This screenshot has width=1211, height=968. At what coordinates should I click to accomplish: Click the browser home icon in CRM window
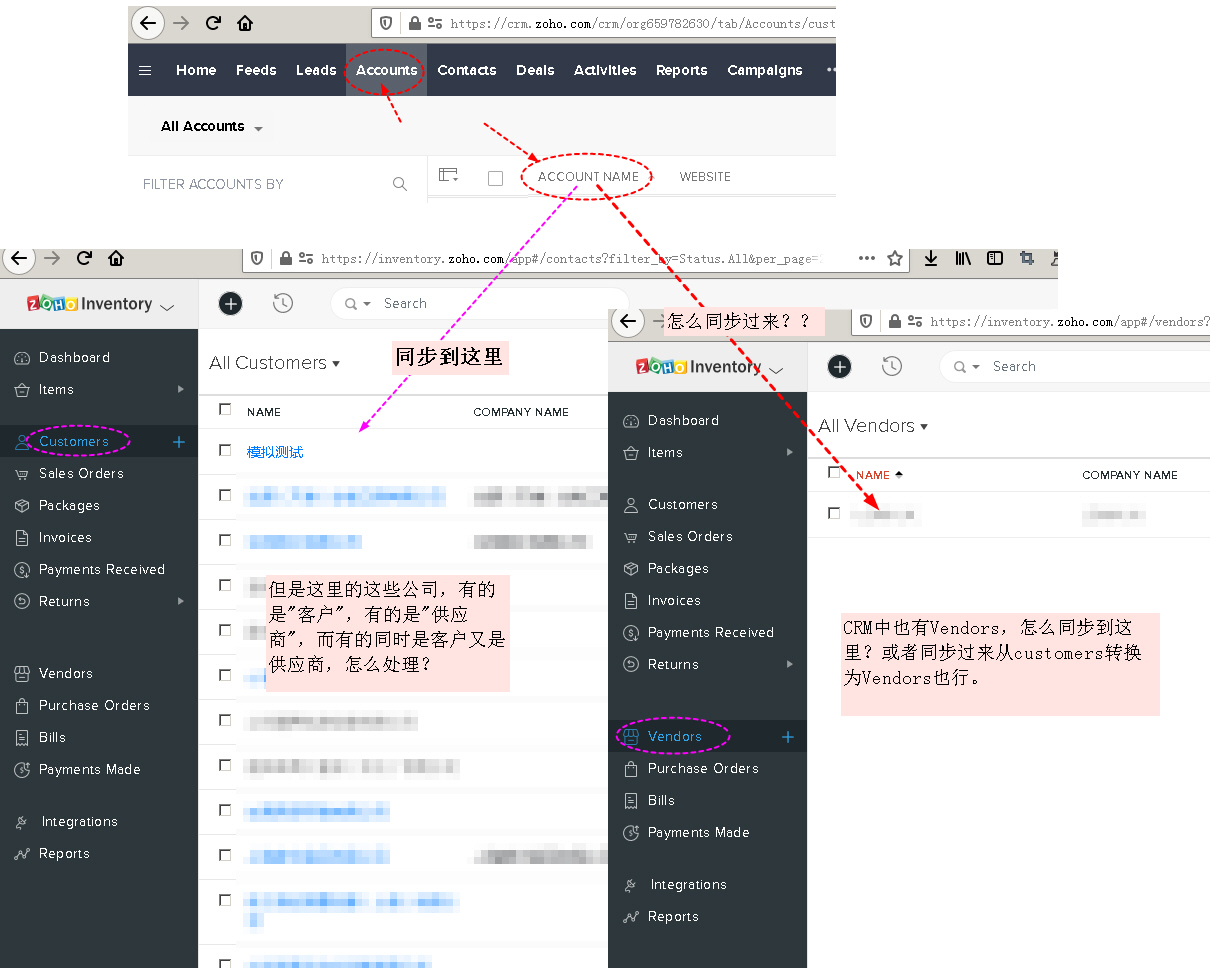(x=245, y=23)
